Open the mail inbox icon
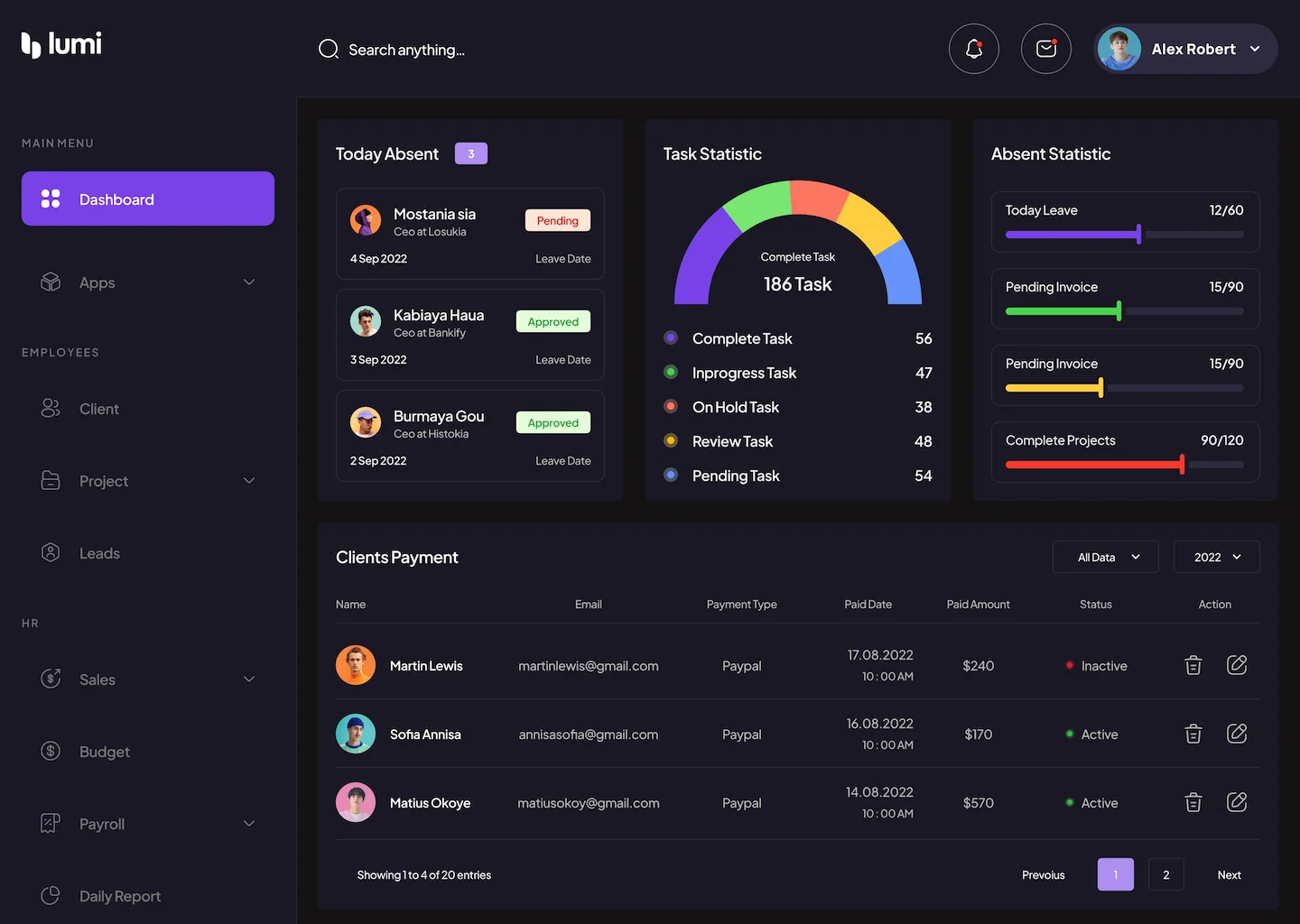The width and height of the screenshot is (1300, 924). point(1045,49)
